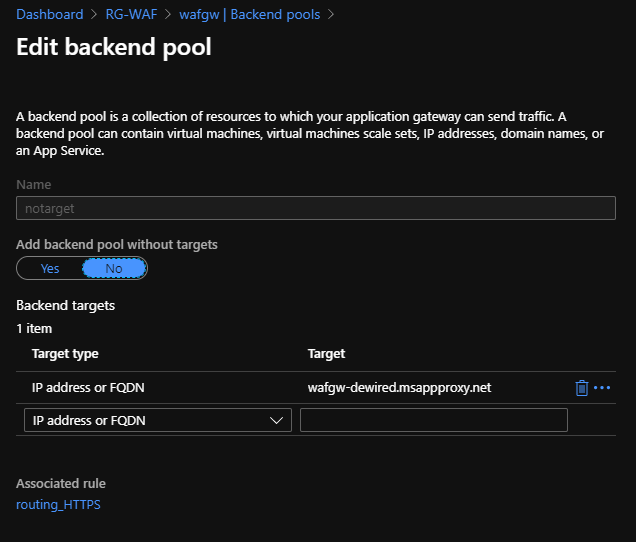Click the chevron after RG-WAF breadcrumb

[x=167, y=15]
